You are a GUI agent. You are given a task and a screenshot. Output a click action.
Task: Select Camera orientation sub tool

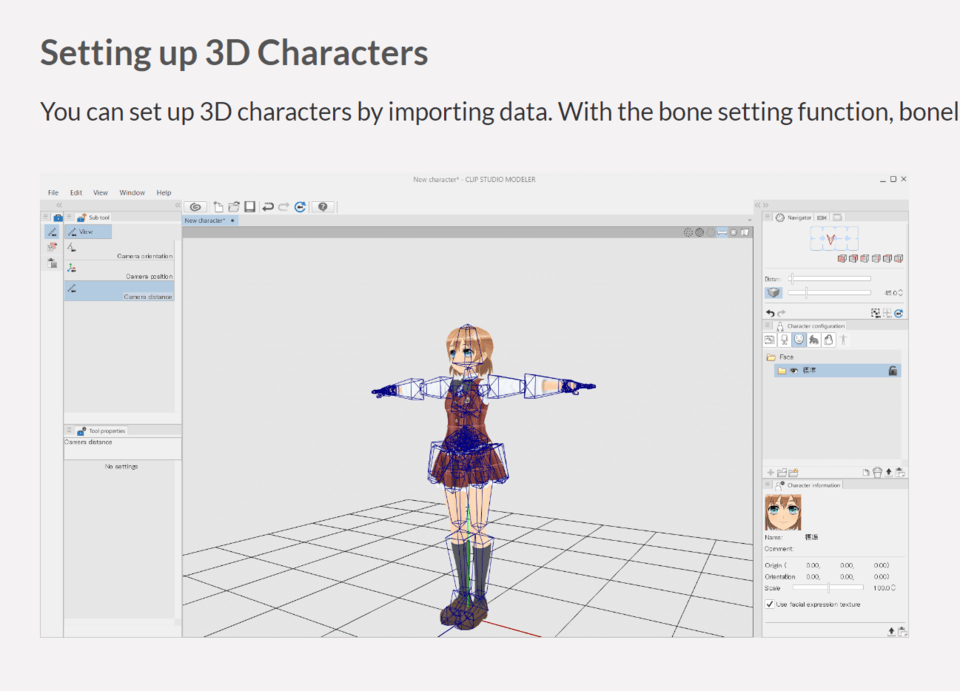point(119,250)
